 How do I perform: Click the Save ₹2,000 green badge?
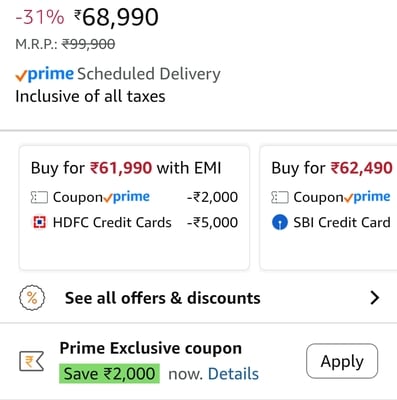[109, 374]
